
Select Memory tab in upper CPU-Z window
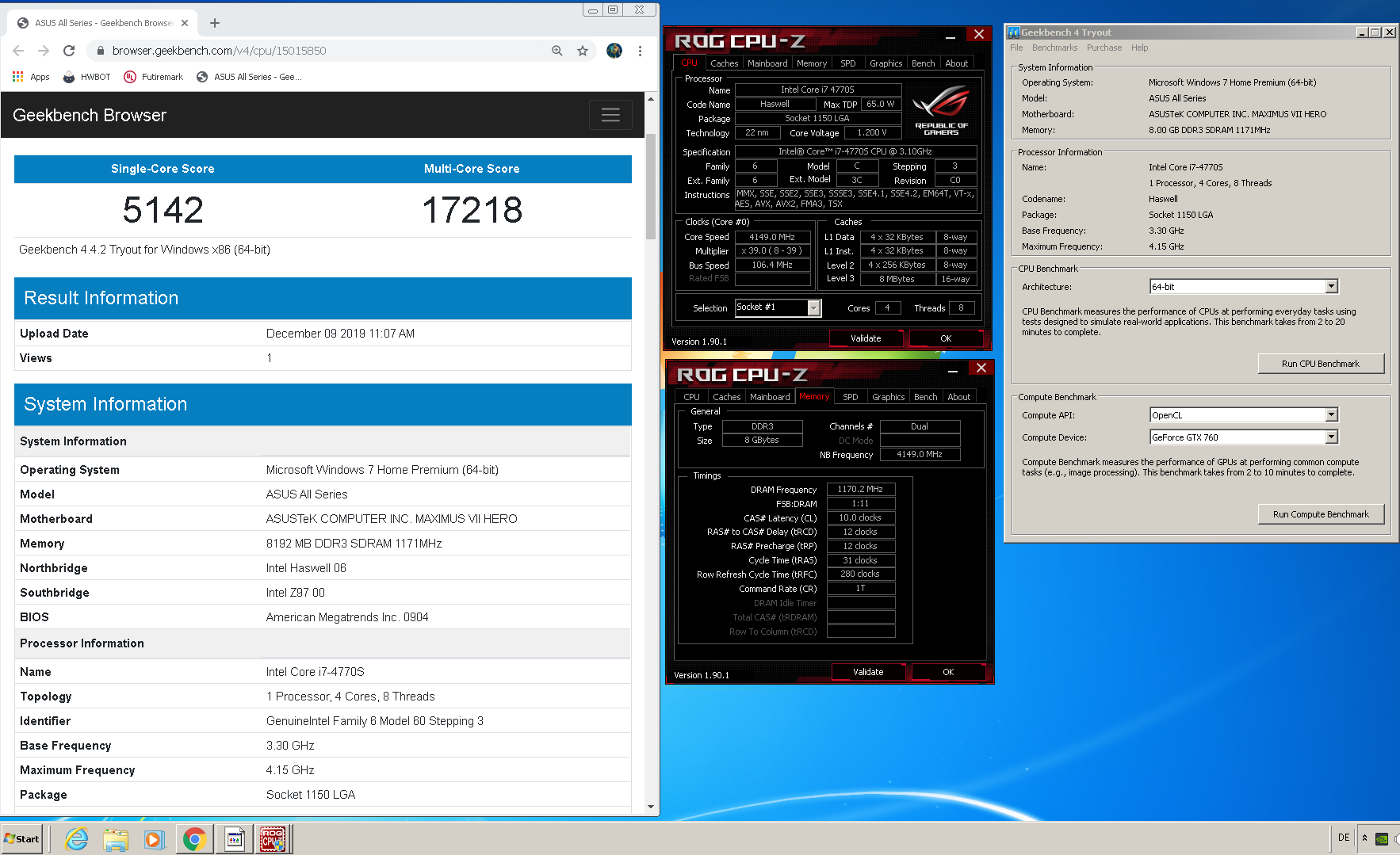(x=812, y=63)
